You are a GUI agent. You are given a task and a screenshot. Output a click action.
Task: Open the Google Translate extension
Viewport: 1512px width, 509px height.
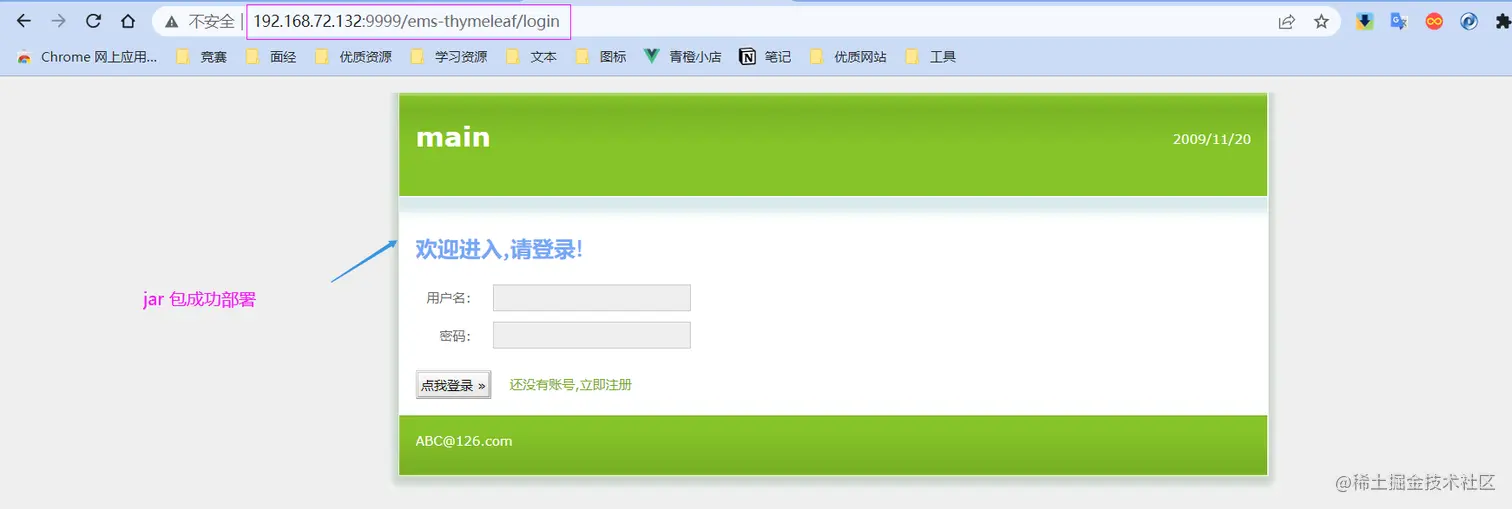click(x=1399, y=21)
